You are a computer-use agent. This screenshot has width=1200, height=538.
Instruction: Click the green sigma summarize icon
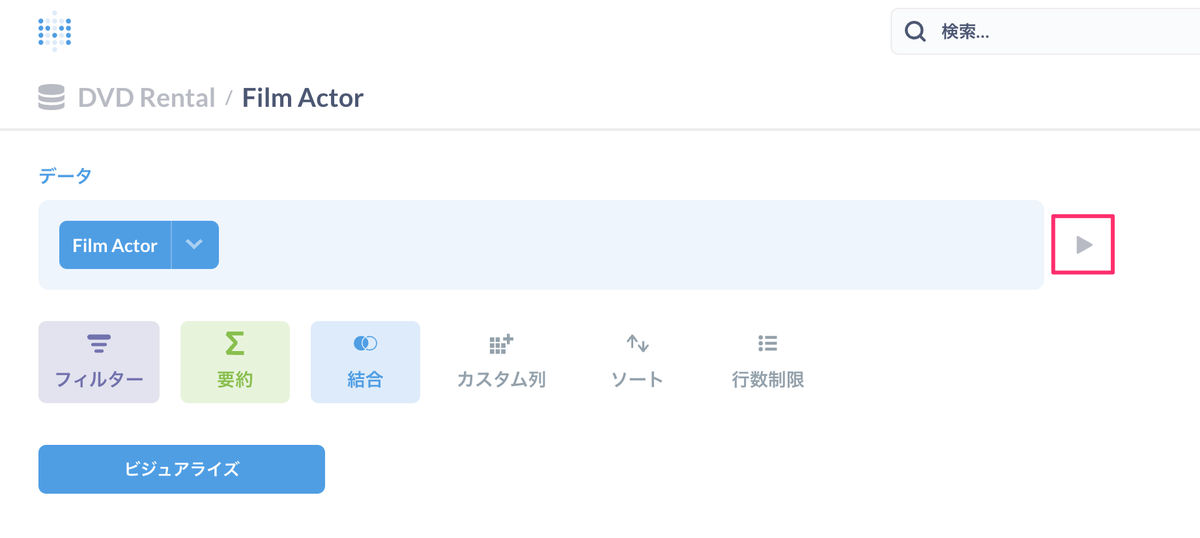tap(234, 344)
